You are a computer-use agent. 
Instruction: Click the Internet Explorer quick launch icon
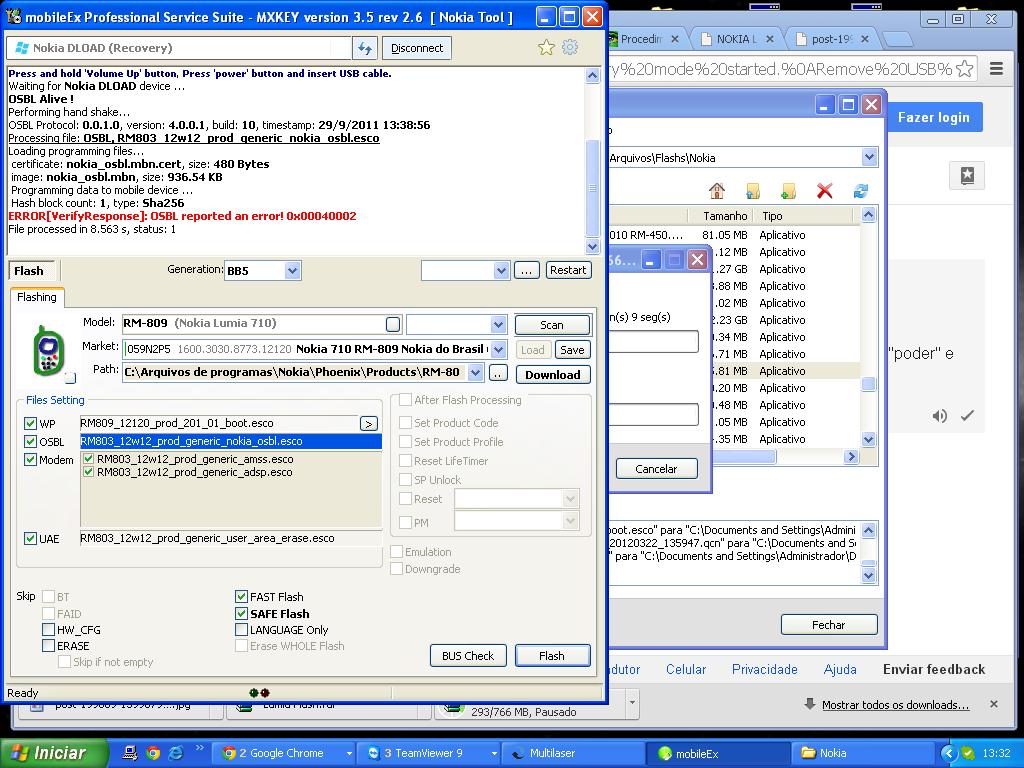(x=176, y=753)
